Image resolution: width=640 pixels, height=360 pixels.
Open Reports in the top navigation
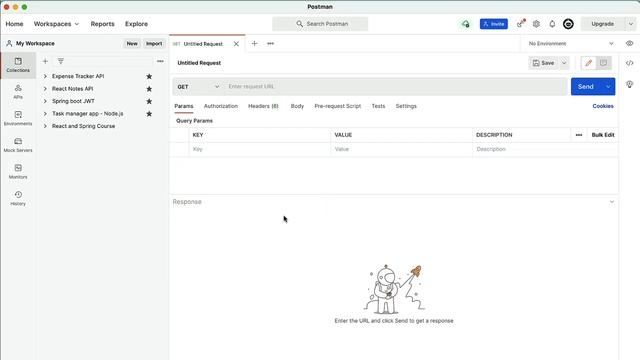[102, 24]
